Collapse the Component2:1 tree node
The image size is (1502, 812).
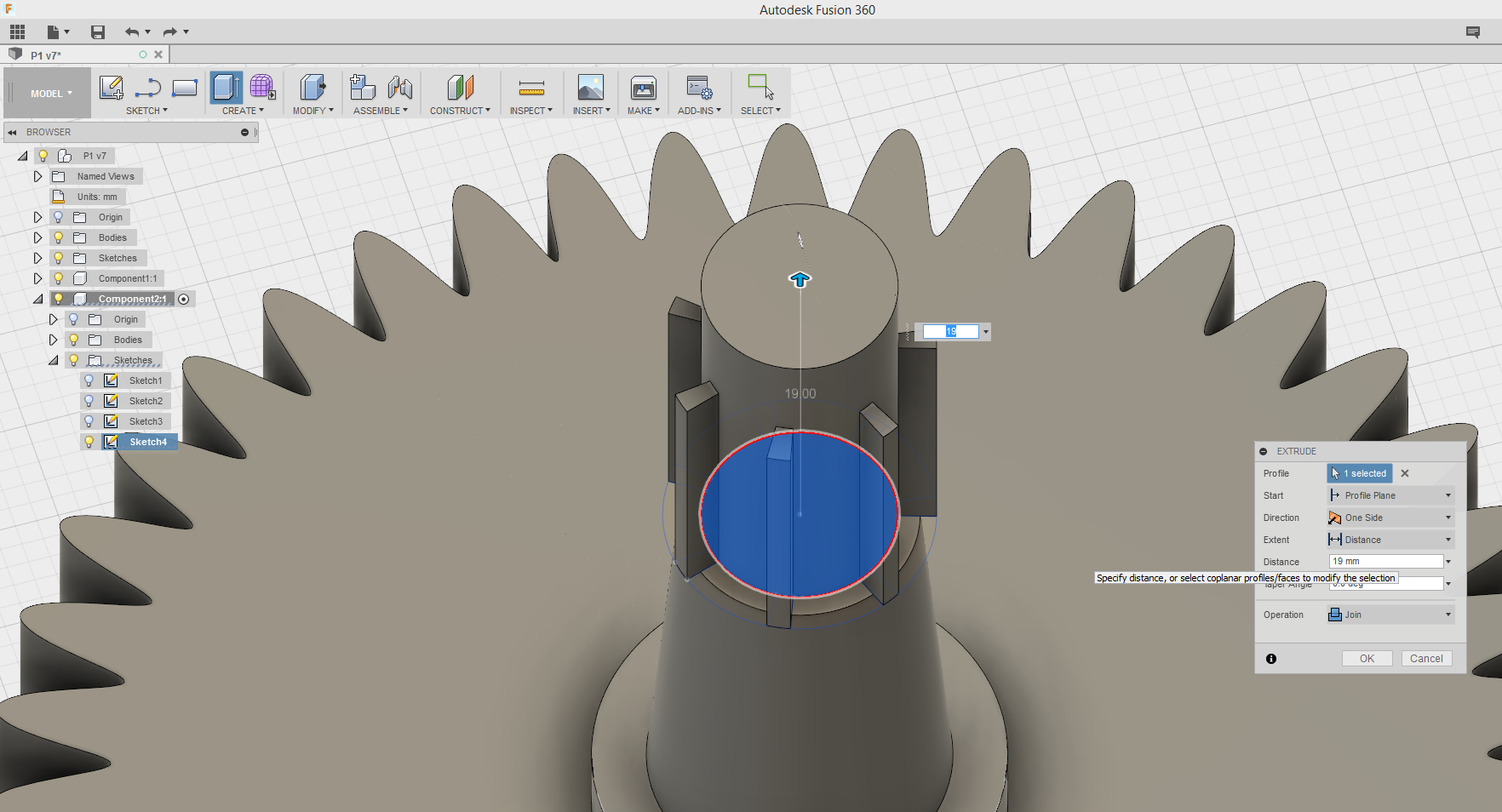click(x=37, y=299)
